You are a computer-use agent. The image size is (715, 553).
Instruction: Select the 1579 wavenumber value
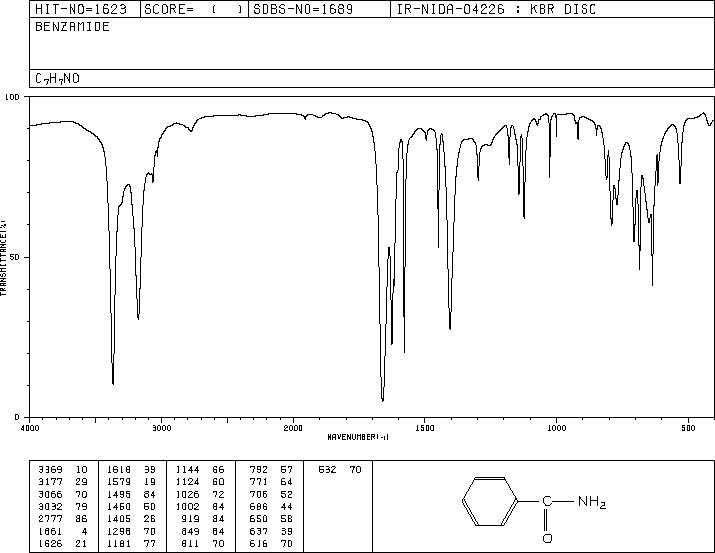tap(119, 482)
